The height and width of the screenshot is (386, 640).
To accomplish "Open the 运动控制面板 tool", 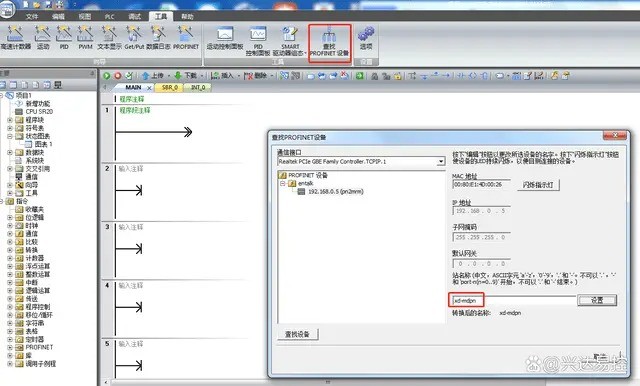I will pos(225,38).
